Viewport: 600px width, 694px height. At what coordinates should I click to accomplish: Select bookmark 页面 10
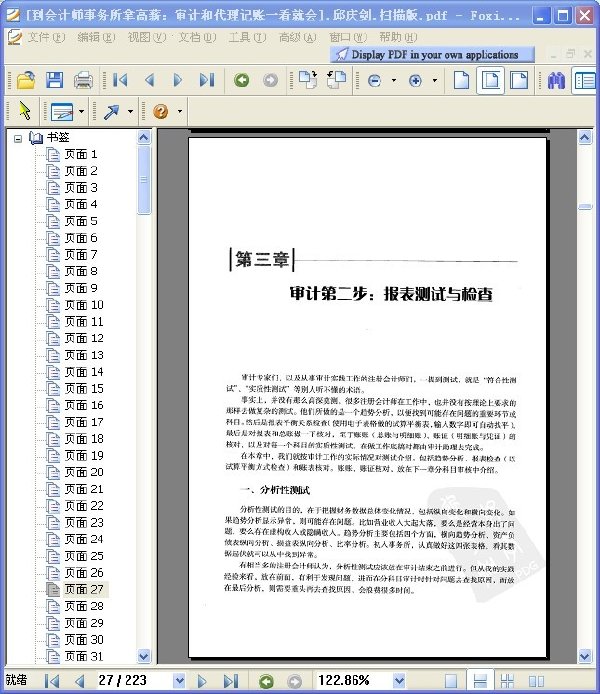(84, 305)
